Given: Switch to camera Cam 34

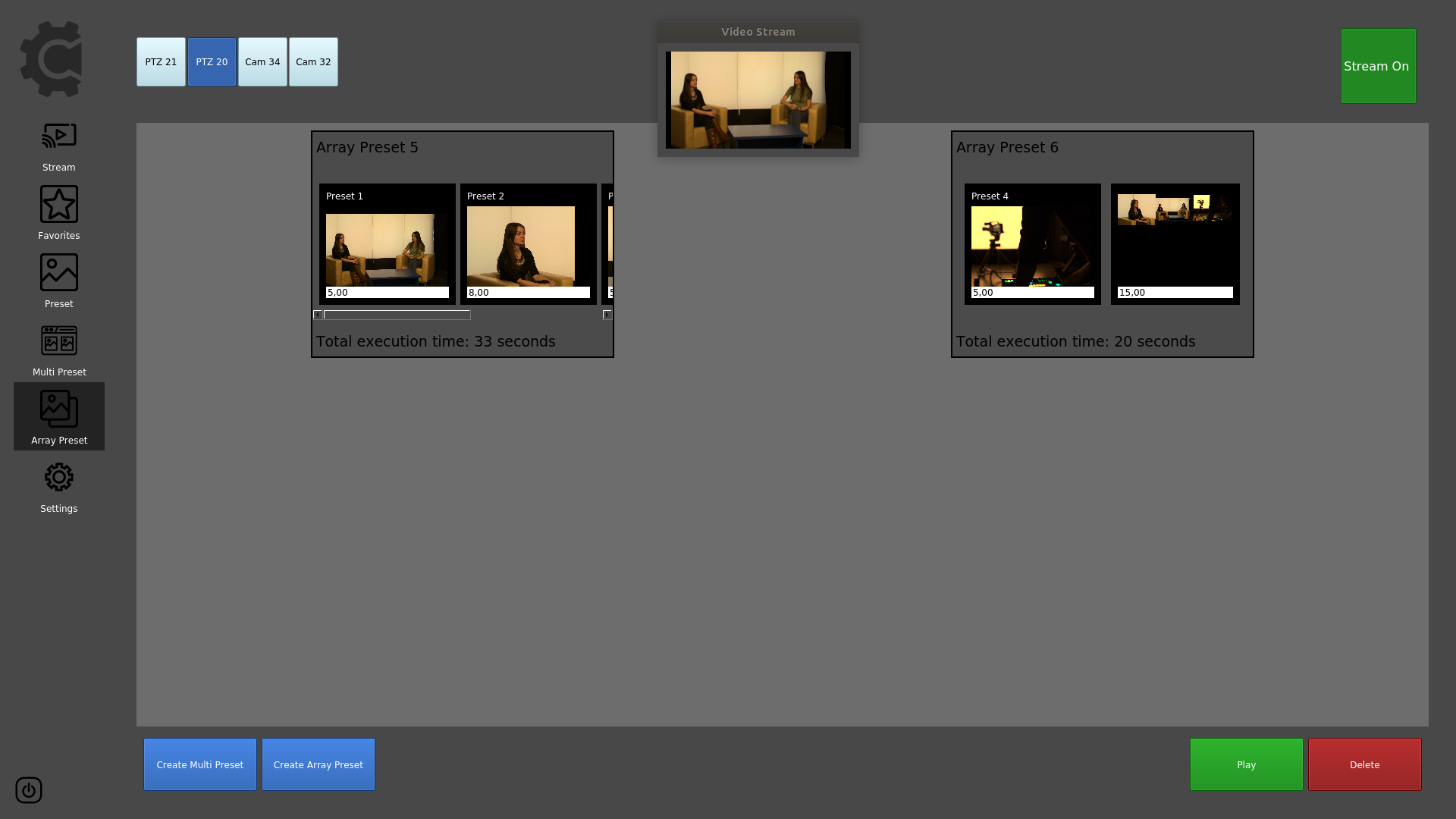Looking at the screenshot, I should coord(262,62).
